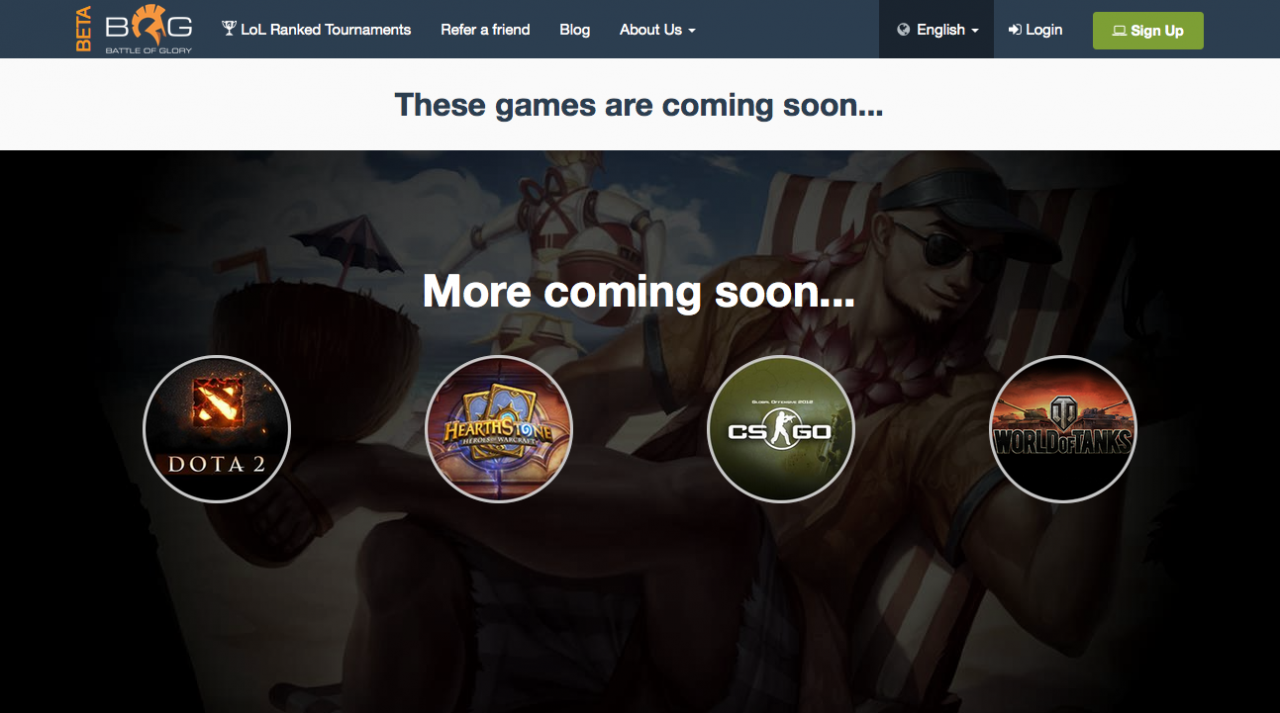The width and height of the screenshot is (1280, 713).
Task: Open the Dota 2 game circle
Action: [217, 429]
